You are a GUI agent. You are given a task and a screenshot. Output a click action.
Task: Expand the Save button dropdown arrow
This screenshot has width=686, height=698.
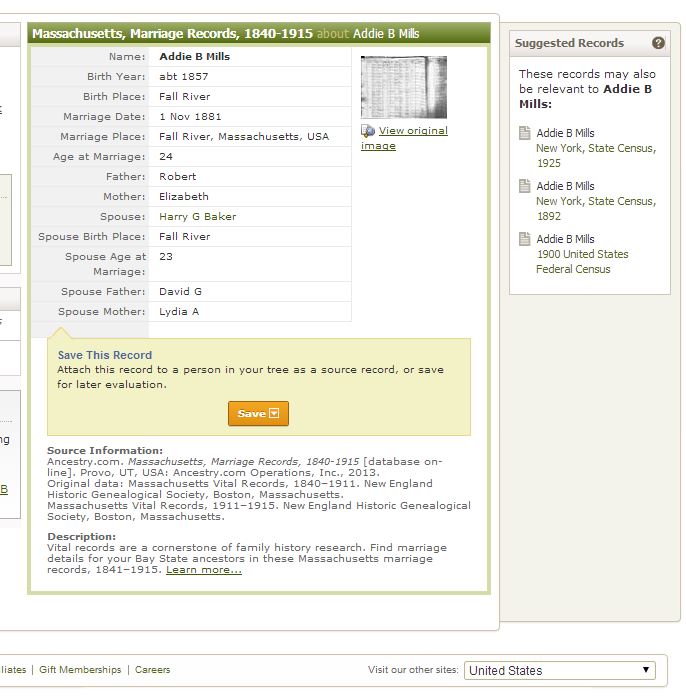click(x=274, y=414)
